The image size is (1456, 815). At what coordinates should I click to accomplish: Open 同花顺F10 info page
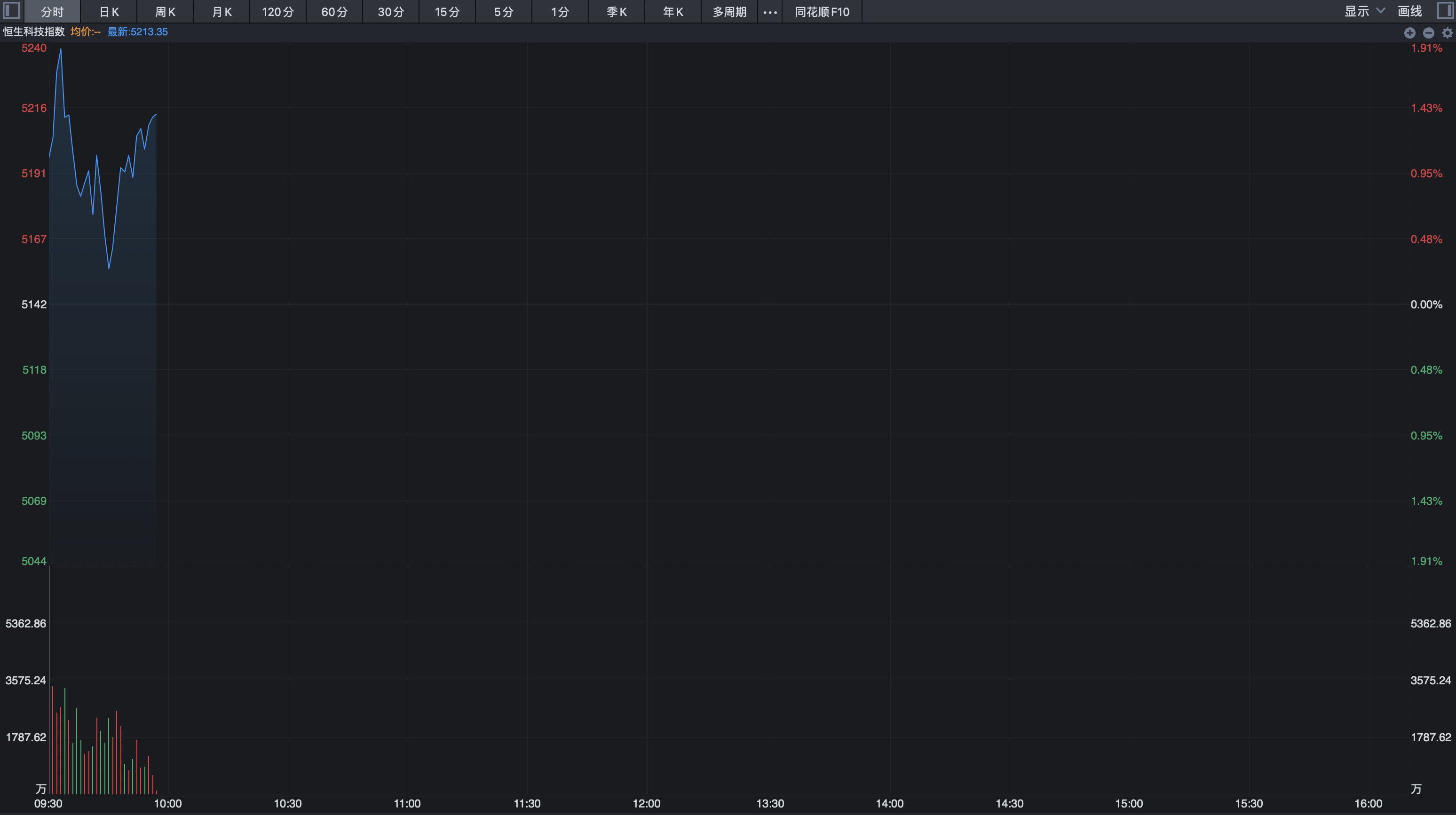point(822,12)
